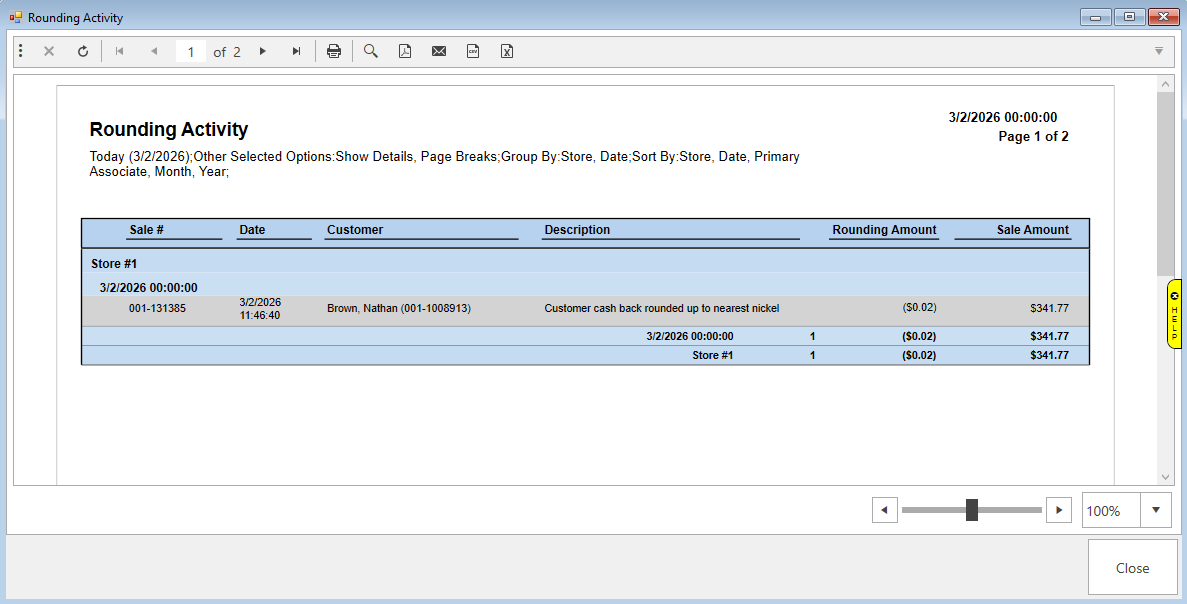Expand the toolbar overflow arrow at right
Viewport: 1187px width, 604px height.
click(1159, 51)
